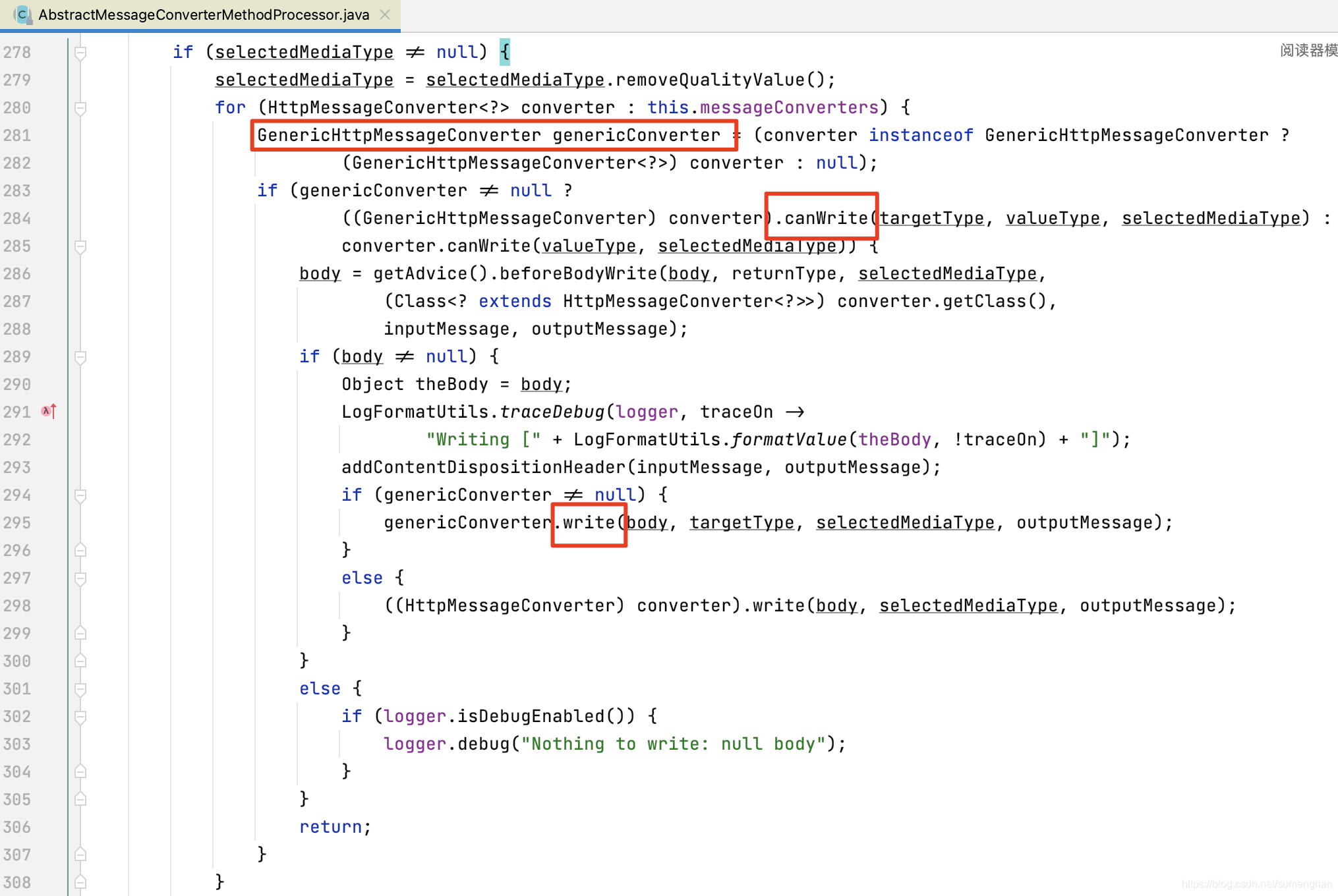Click addContentDispositionHeader call on line 293
The image size is (1338, 896).
tap(484, 467)
